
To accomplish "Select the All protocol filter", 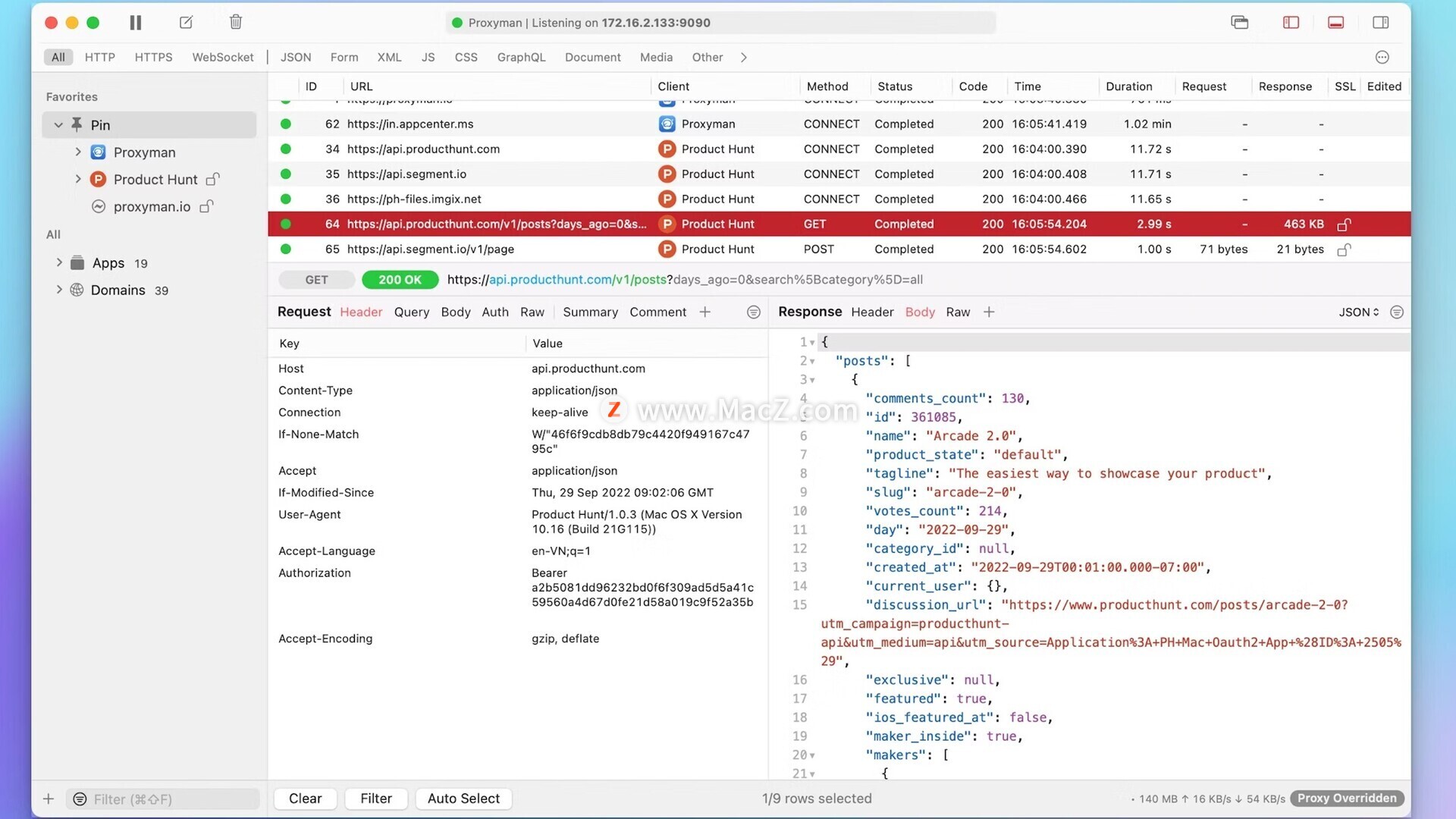I will click(x=58, y=58).
